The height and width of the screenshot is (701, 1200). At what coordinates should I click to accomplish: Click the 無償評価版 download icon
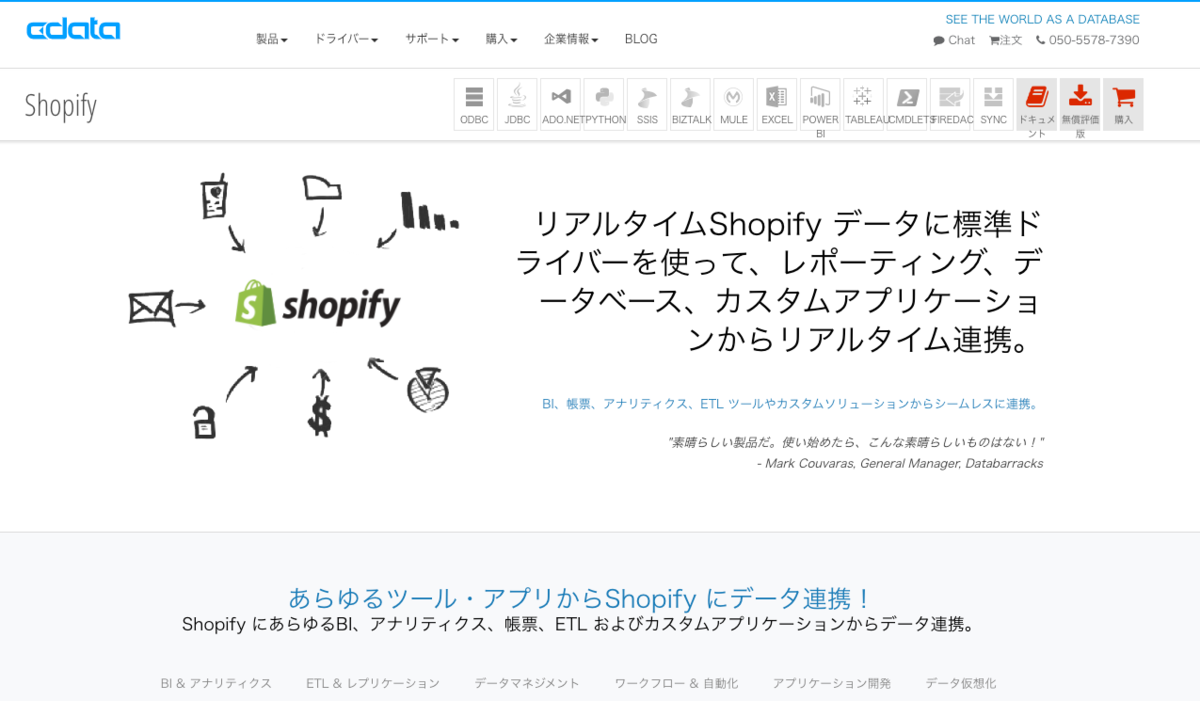1080,103
